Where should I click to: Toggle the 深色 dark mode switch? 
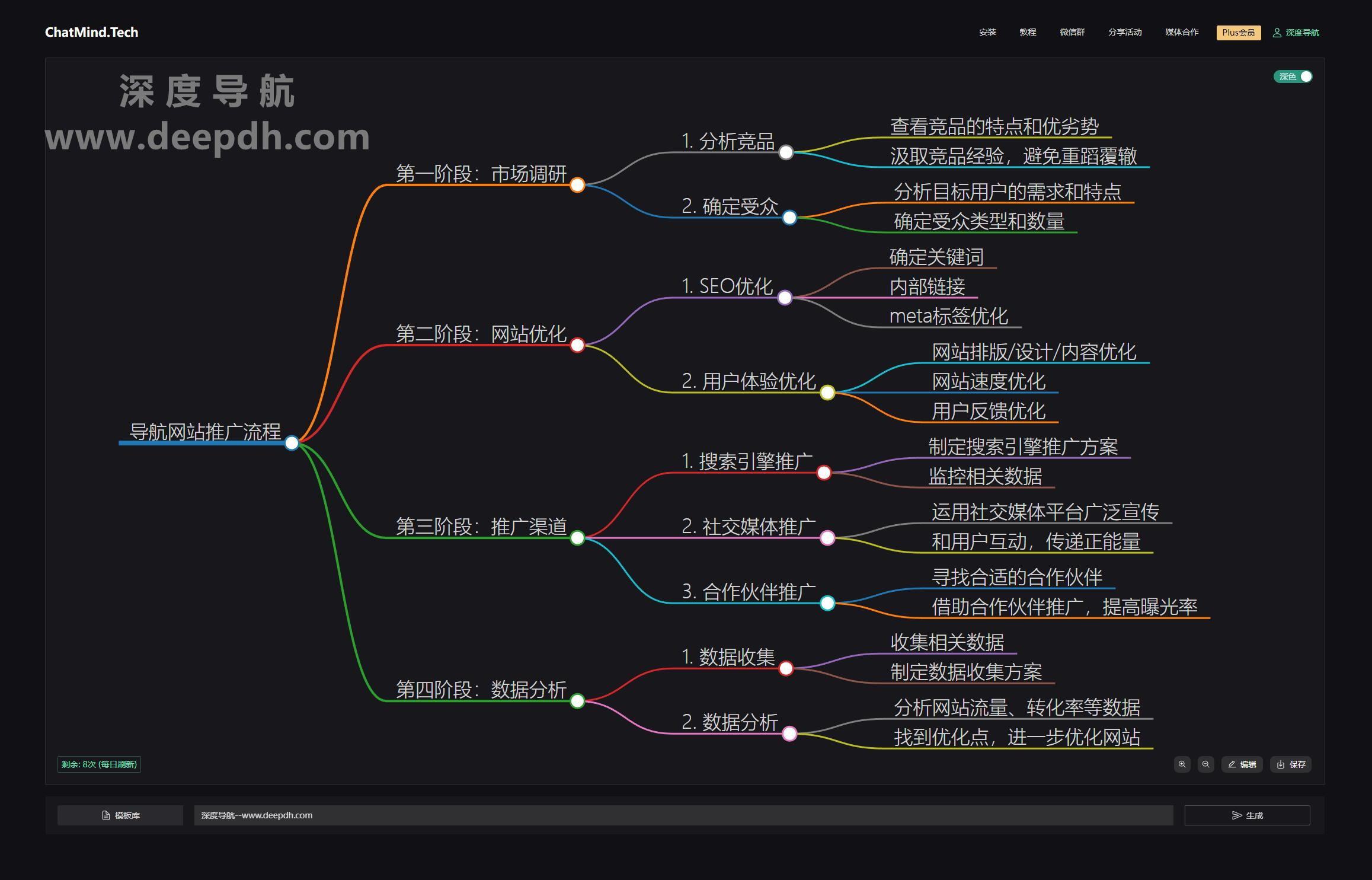(1293, 76)
